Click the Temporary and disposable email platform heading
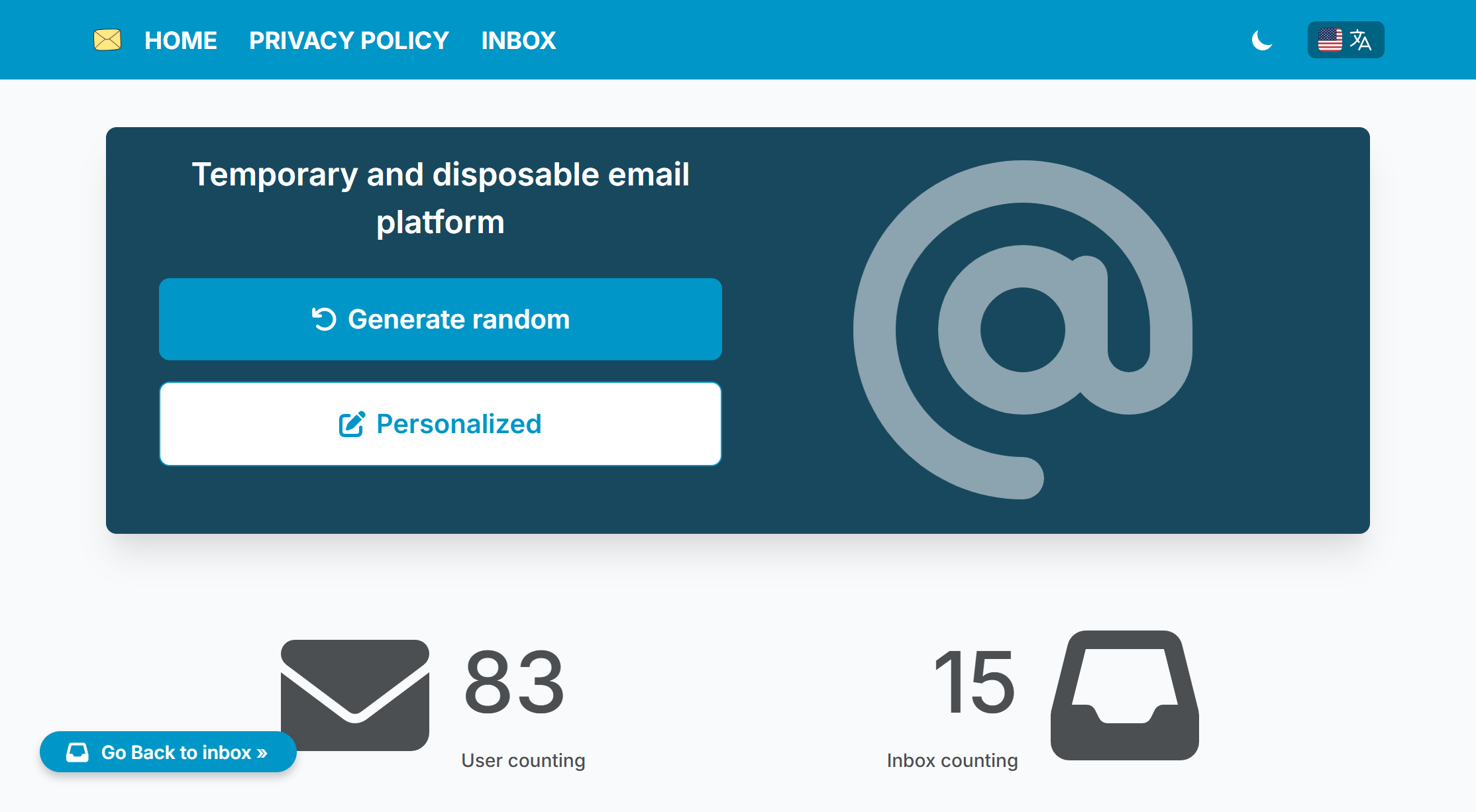The width and height of the screenshot is (1476, 812). pos(441,198)
